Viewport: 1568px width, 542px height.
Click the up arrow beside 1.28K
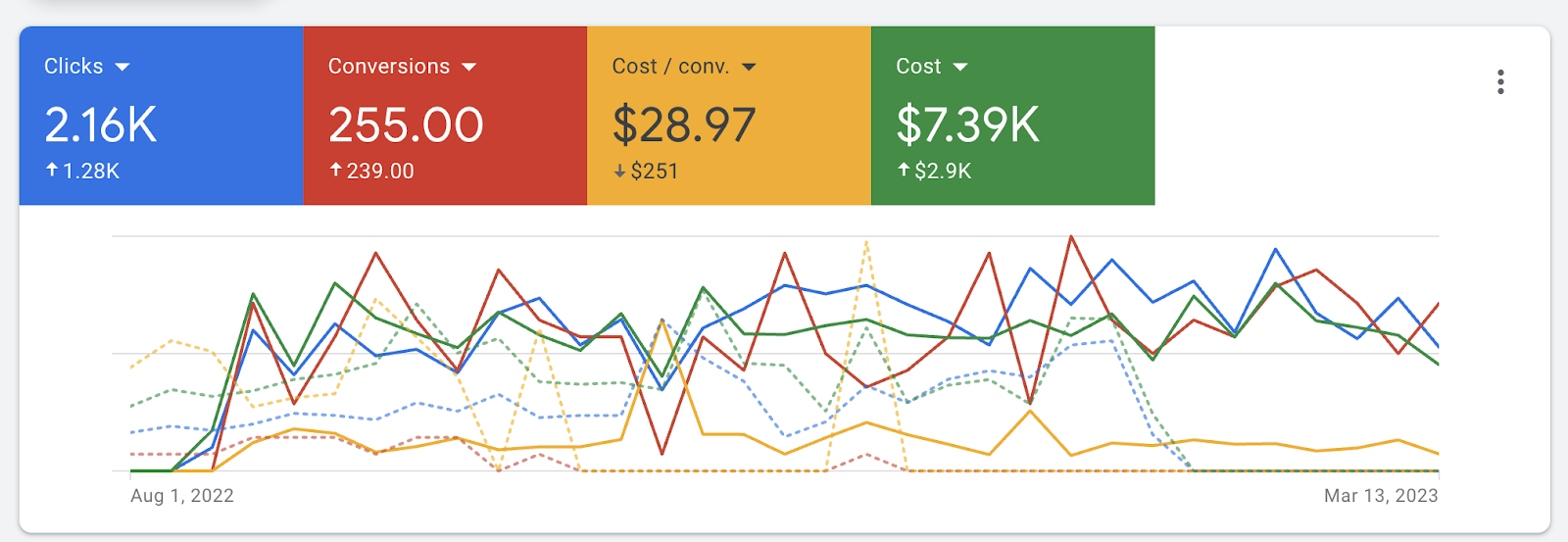click(x=52, y=171)
